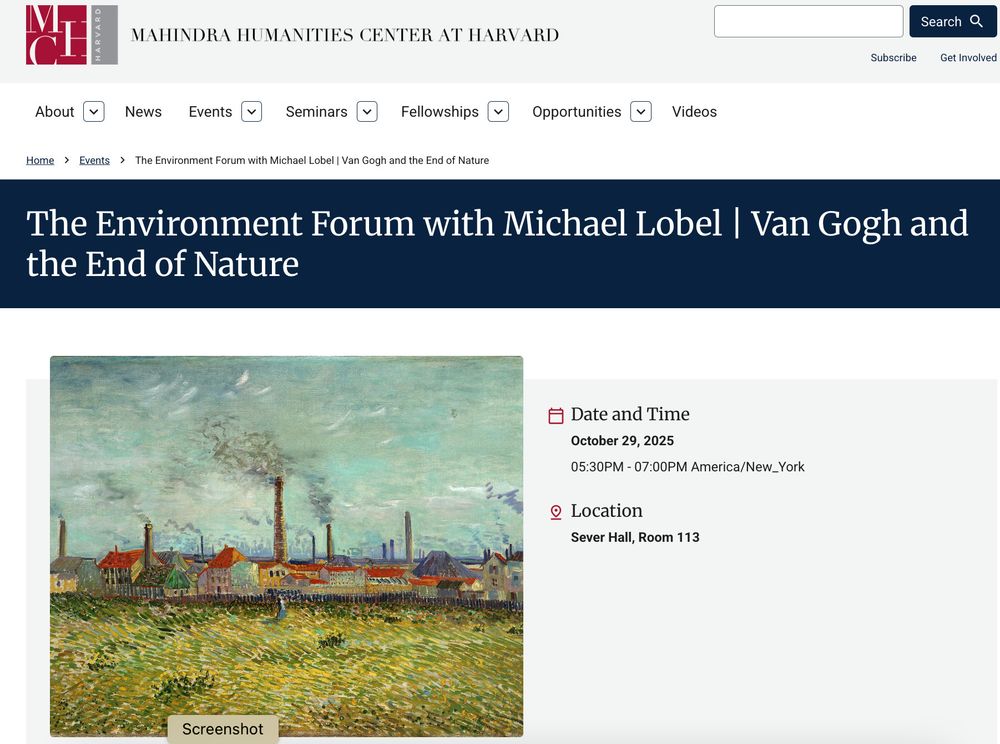The height and width of the screenshot is (744, 1000).
Task: Open the Videos section from the navigation
Action: (x=694, y=111)
